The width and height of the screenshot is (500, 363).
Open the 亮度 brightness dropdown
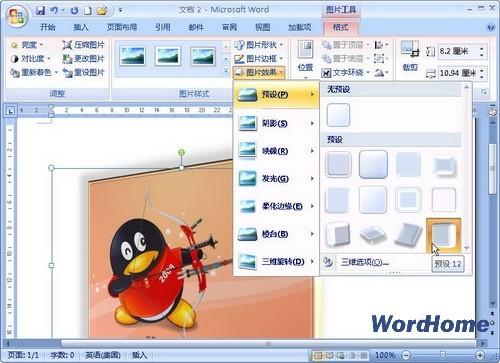[27, 45]
